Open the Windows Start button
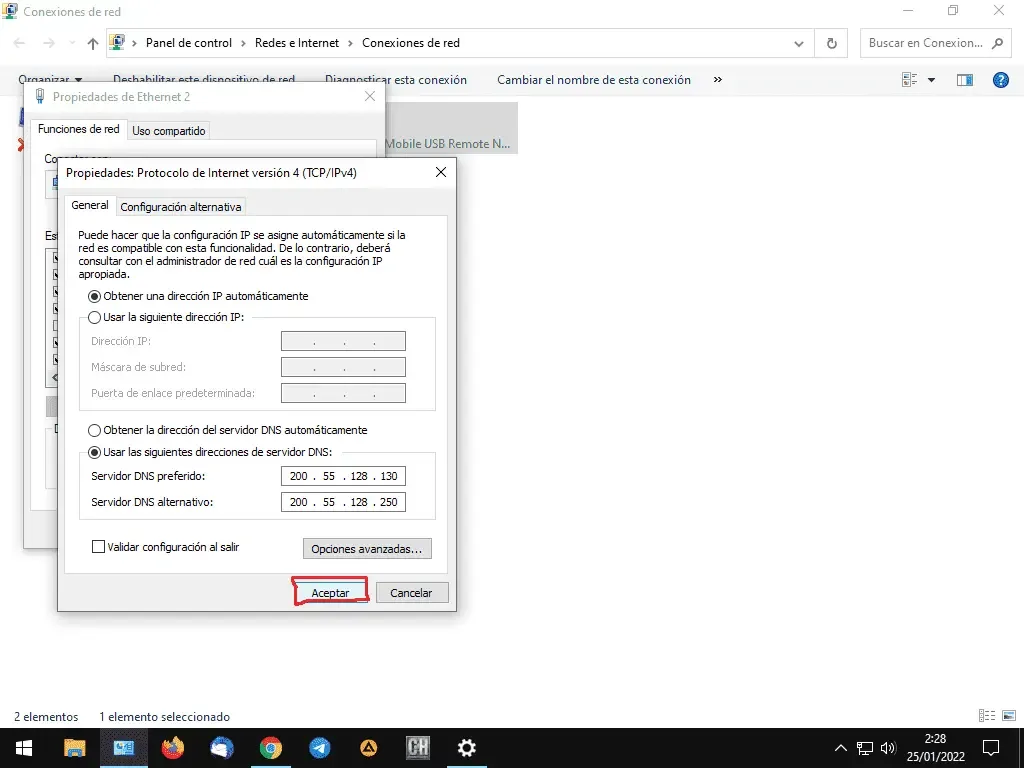1024x768 pixels. [24, 748]
